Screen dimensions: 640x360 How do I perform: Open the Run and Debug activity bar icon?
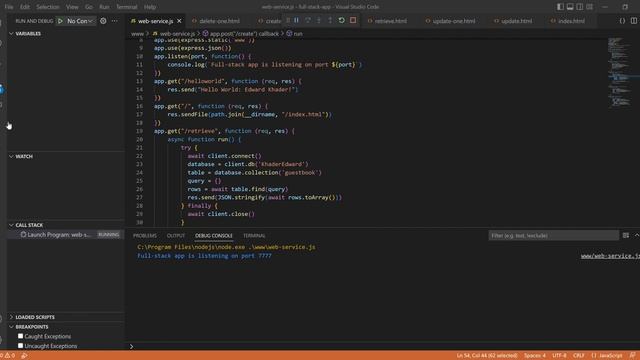point(2,89)
